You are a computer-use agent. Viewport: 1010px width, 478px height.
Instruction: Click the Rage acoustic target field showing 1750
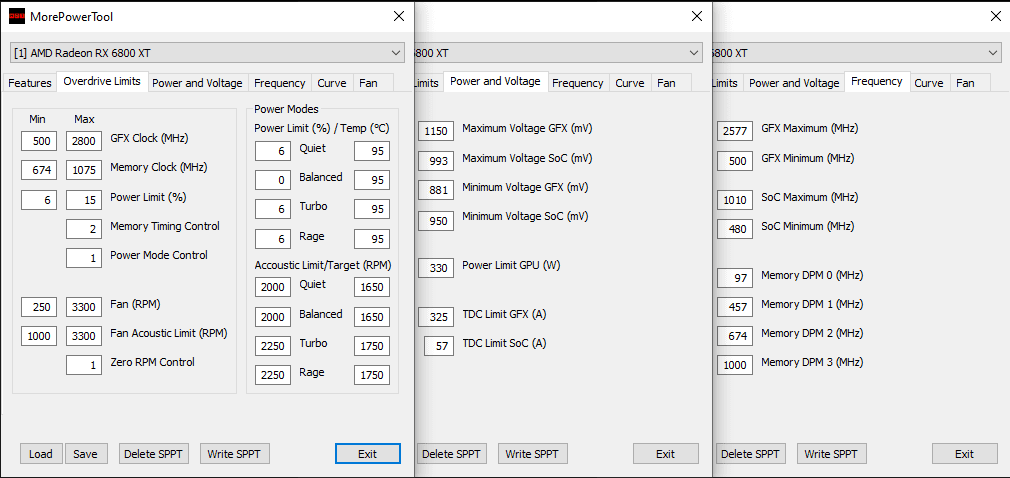[x=372, y=375]
